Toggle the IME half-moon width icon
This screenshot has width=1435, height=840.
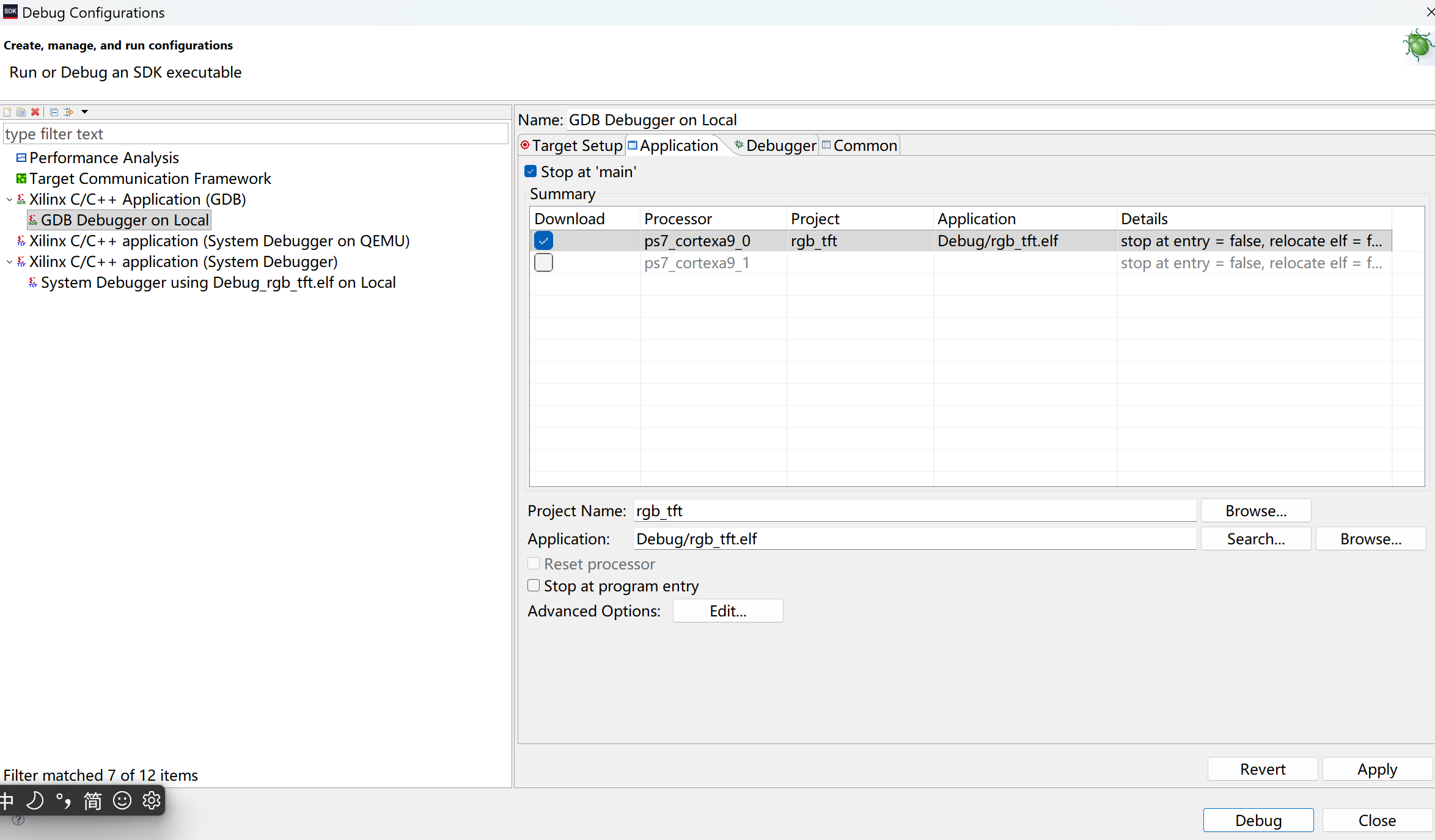pos(35,800)
